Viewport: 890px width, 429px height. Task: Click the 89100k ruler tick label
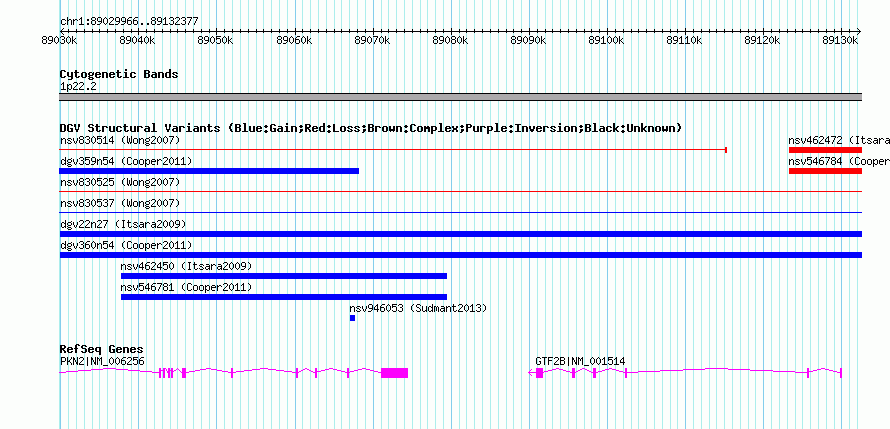point(606,40)
